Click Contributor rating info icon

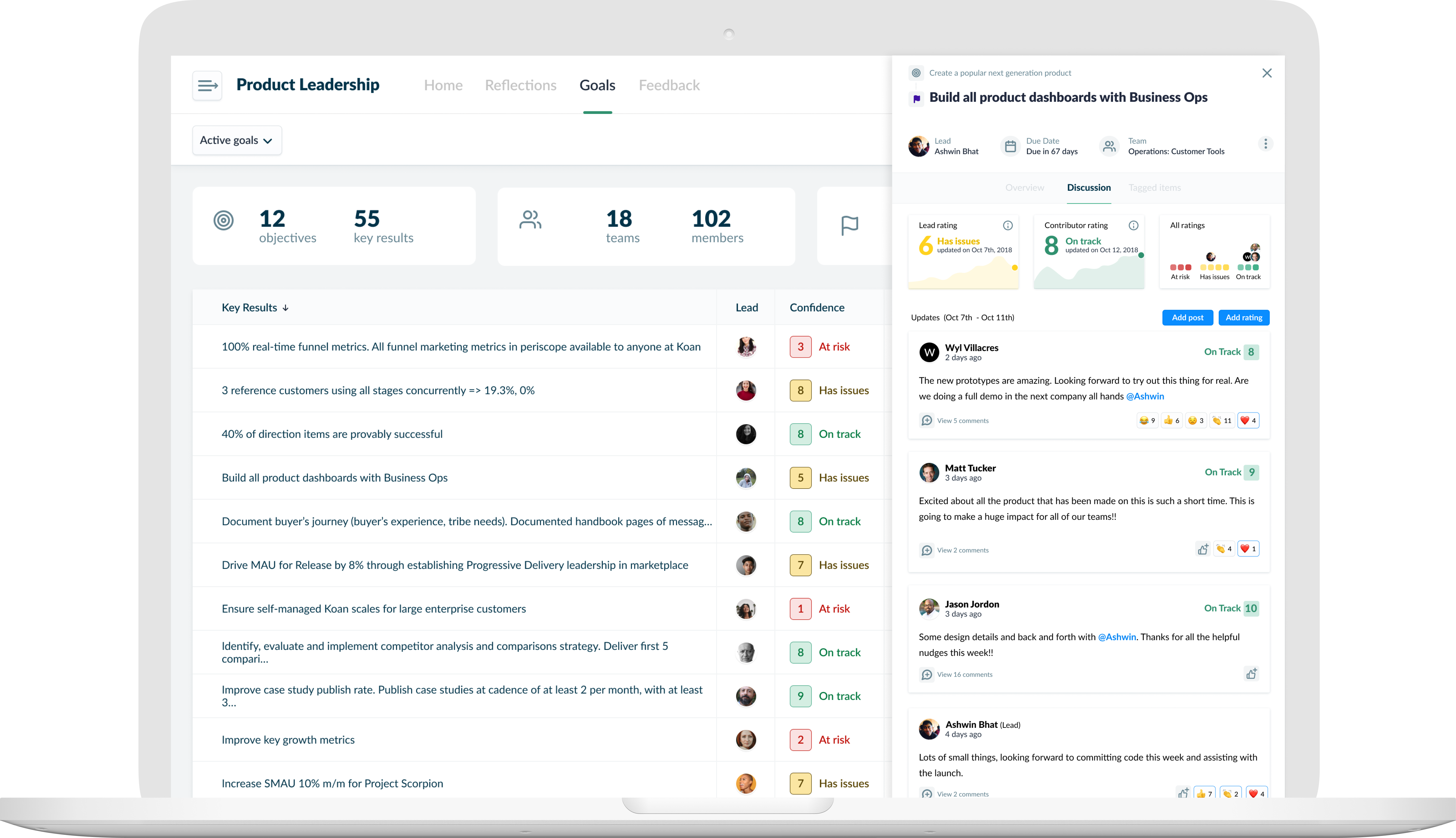[1134, 226]
